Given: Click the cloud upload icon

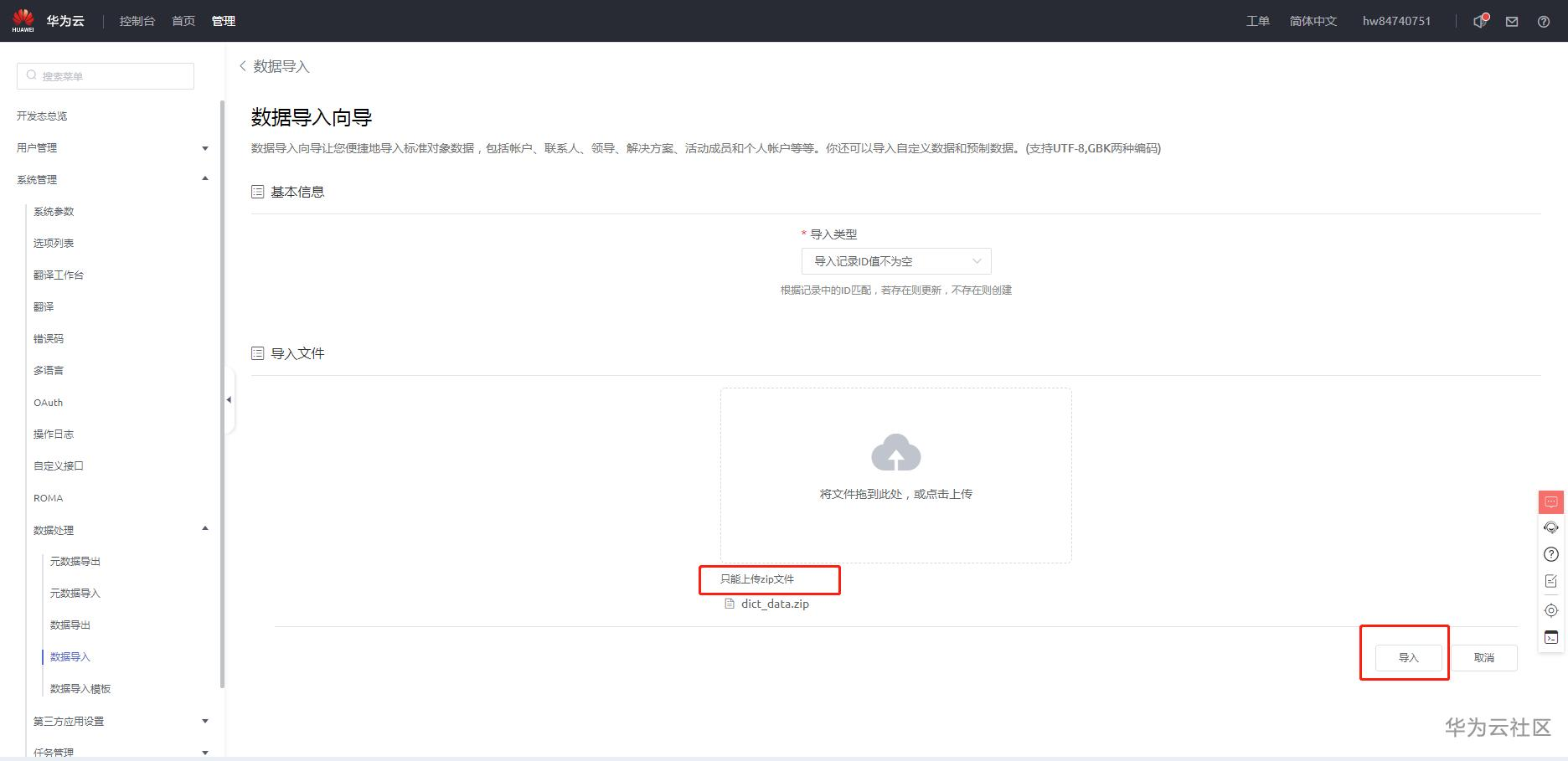Looking at the screenshot, I should (x=896, y=453).
